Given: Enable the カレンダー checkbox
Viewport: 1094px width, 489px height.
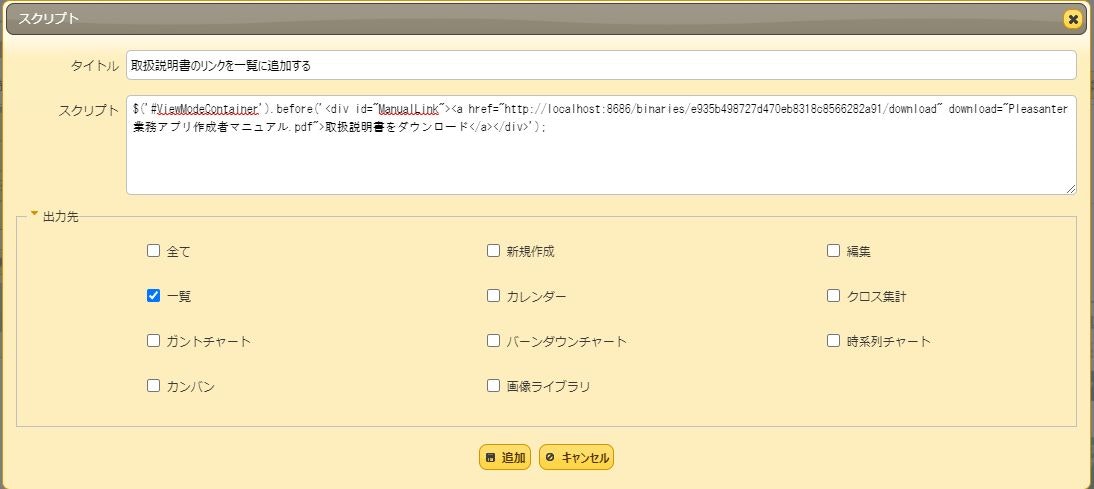Looking at the screenshot, I should (493, 296).
